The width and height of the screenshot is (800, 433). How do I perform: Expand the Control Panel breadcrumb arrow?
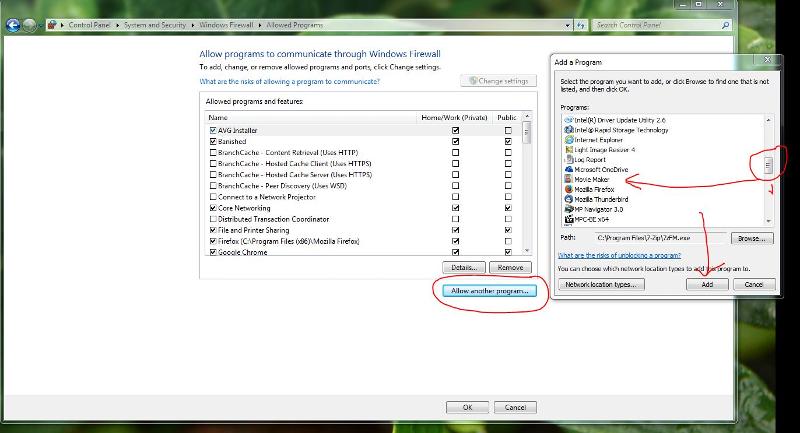[117, 24]
